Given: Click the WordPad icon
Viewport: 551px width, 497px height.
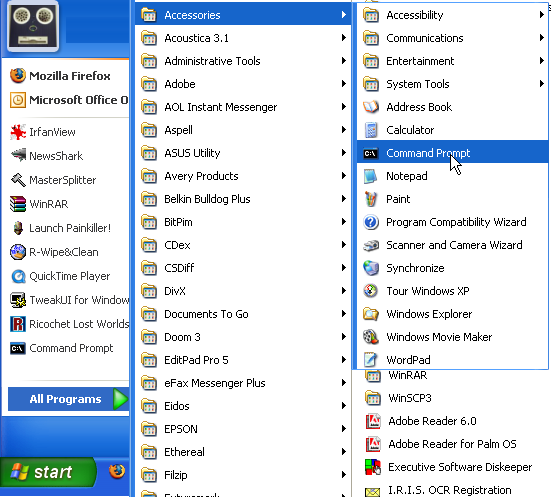Looking at the screenshot, I should (x=370, y=360).
